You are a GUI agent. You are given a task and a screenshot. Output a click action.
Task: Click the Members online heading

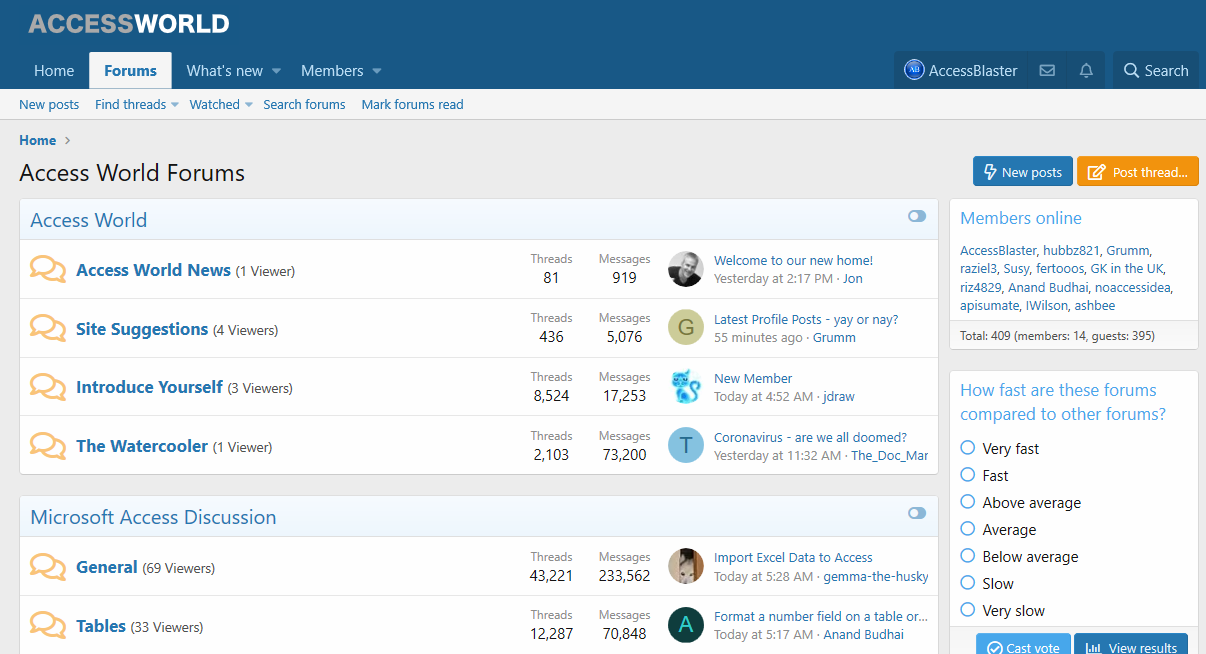[1021, 218]
